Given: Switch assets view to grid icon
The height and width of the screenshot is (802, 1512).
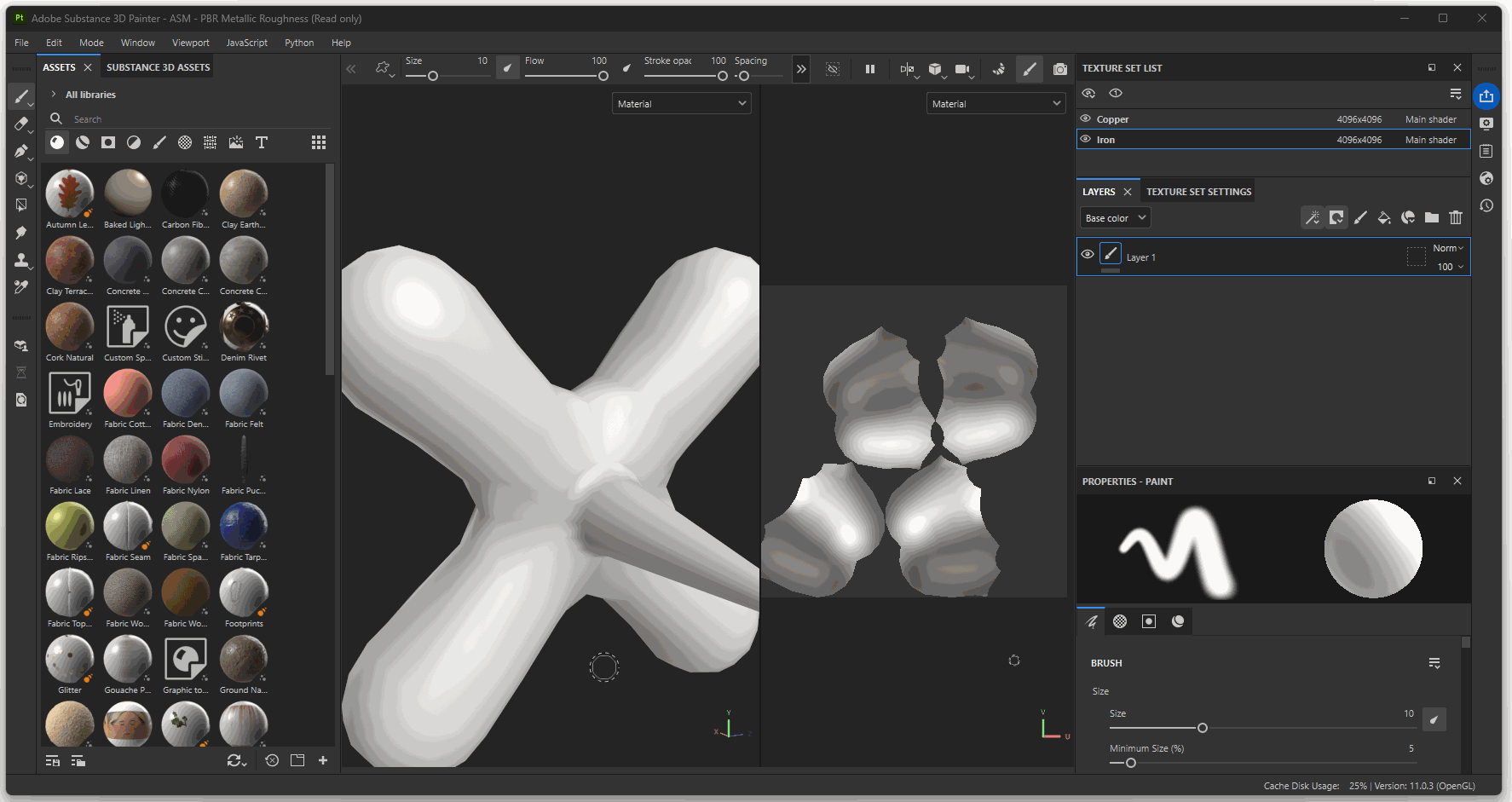Looking at the screenshot, I should pyautogui.click(x=319, y=142).
